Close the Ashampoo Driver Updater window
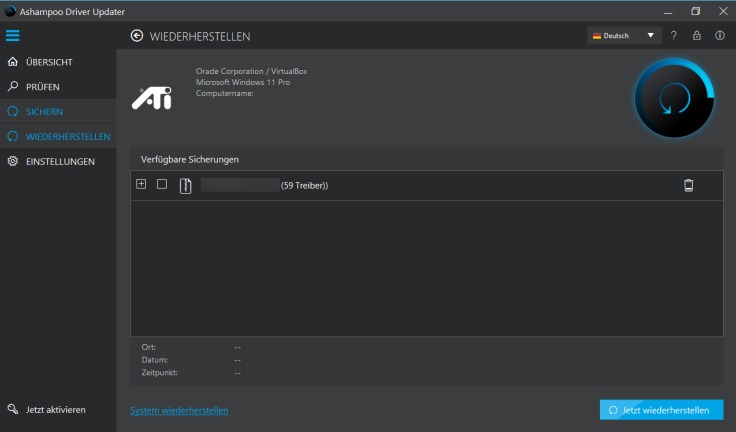Screen dimensions: 736x432 tap(723, 11)
